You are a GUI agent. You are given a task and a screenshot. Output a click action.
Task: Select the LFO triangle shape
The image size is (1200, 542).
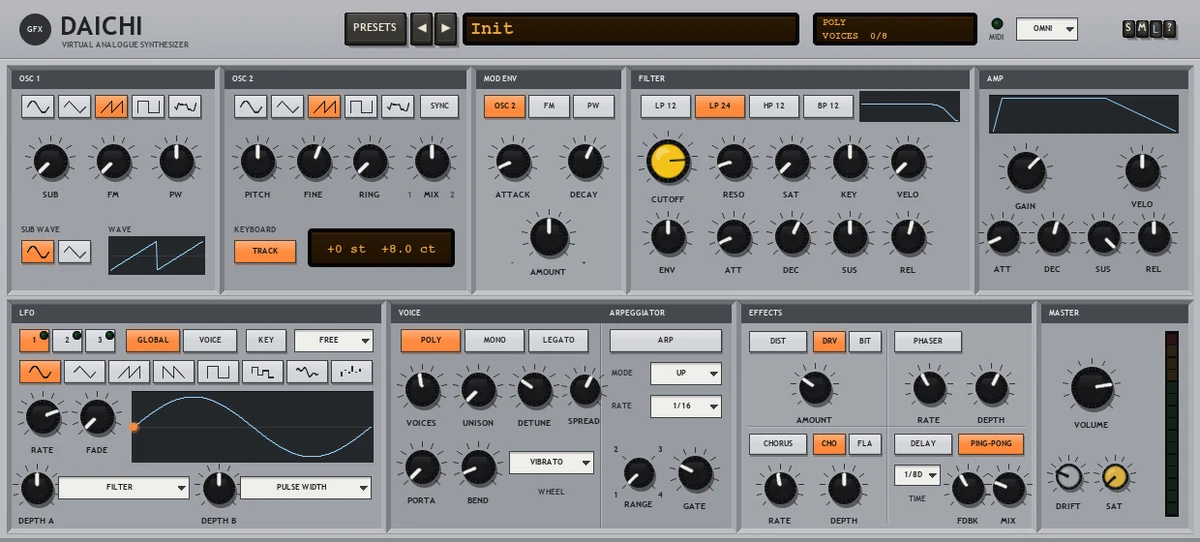pyautogui.click(x=85, y=373)
